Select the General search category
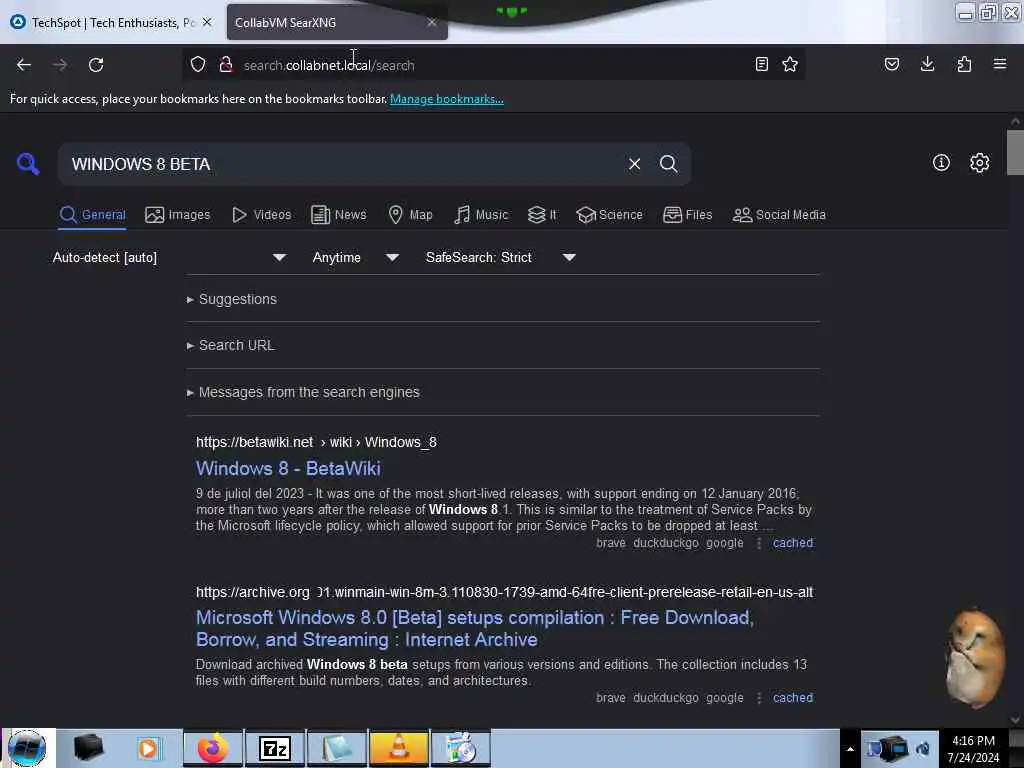 [92, 215]
